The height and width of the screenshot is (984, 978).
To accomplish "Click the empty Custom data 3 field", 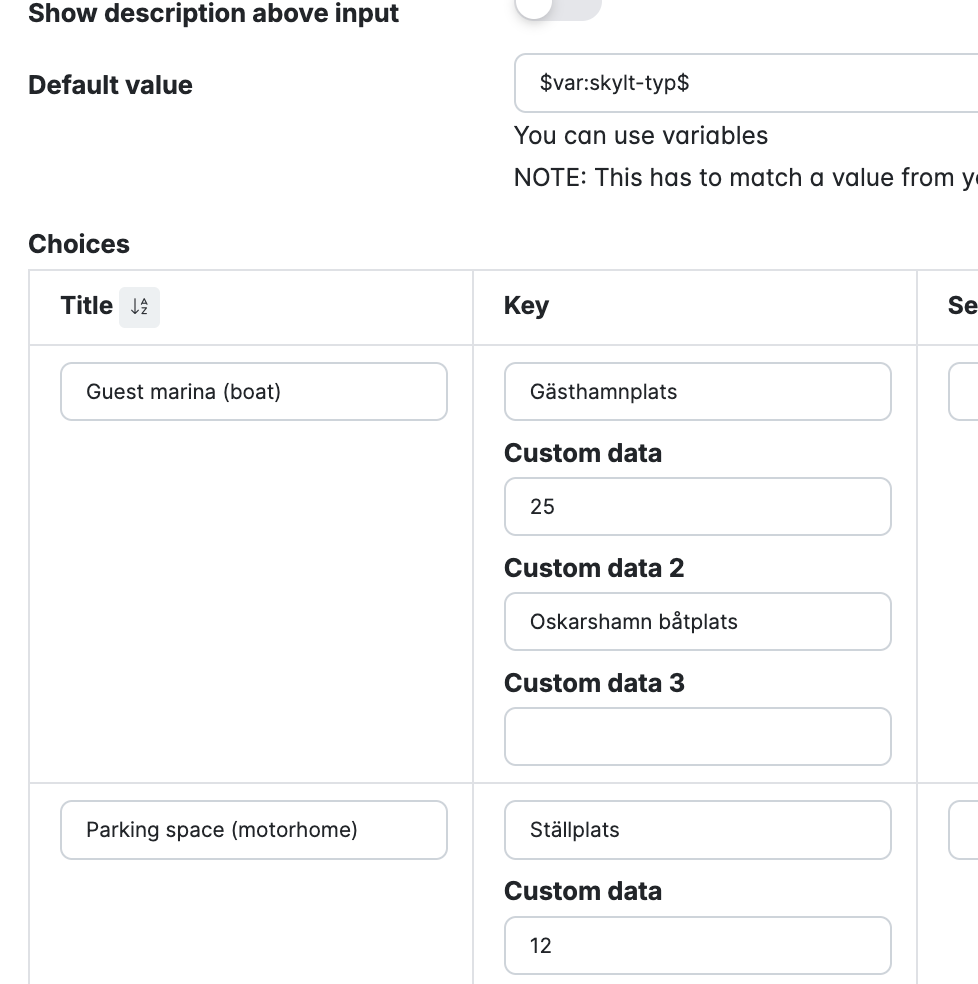I will (x=697, y=737).
